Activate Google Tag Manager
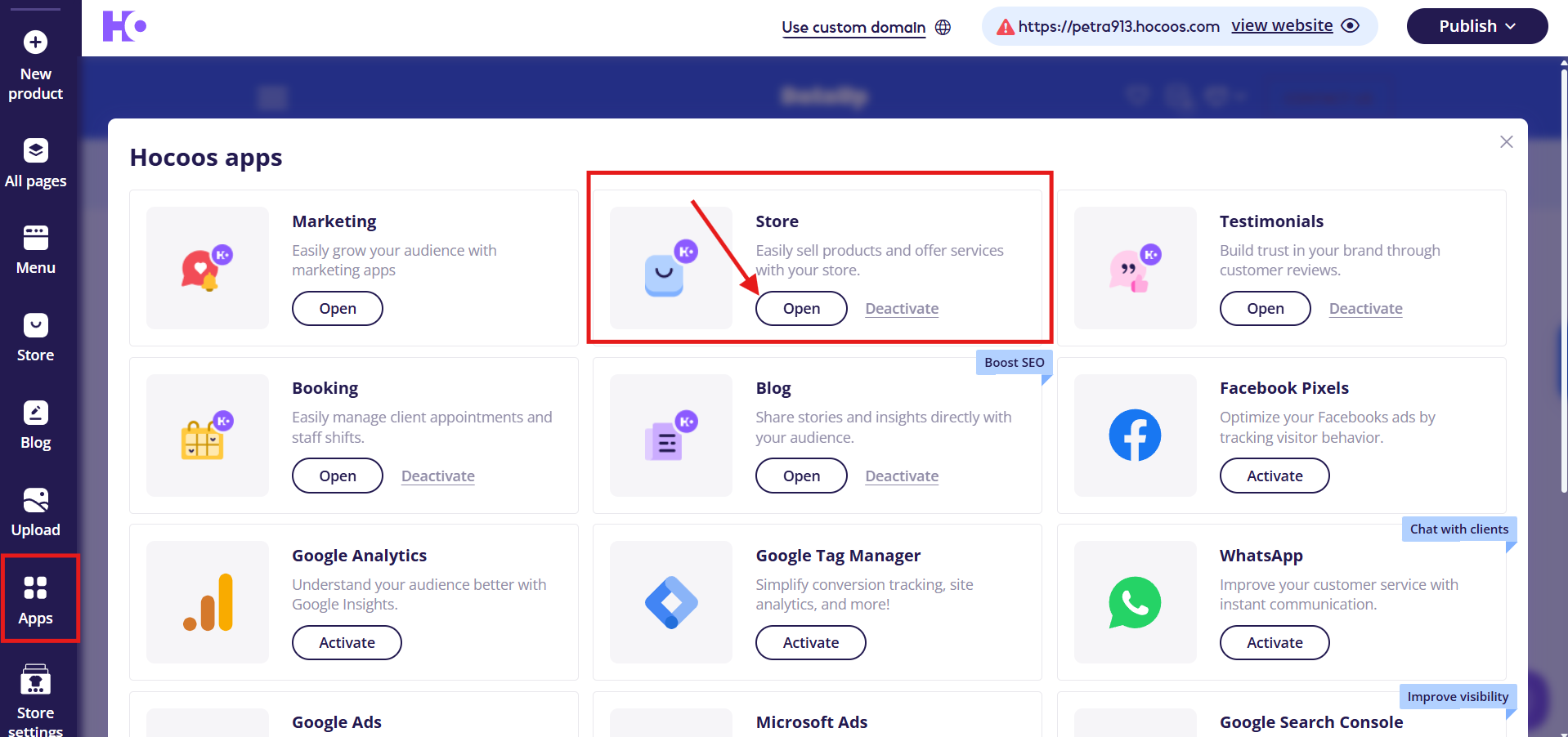Image resolution: width=1568 pixels, height=737 pixels. [x=811, y=643]
